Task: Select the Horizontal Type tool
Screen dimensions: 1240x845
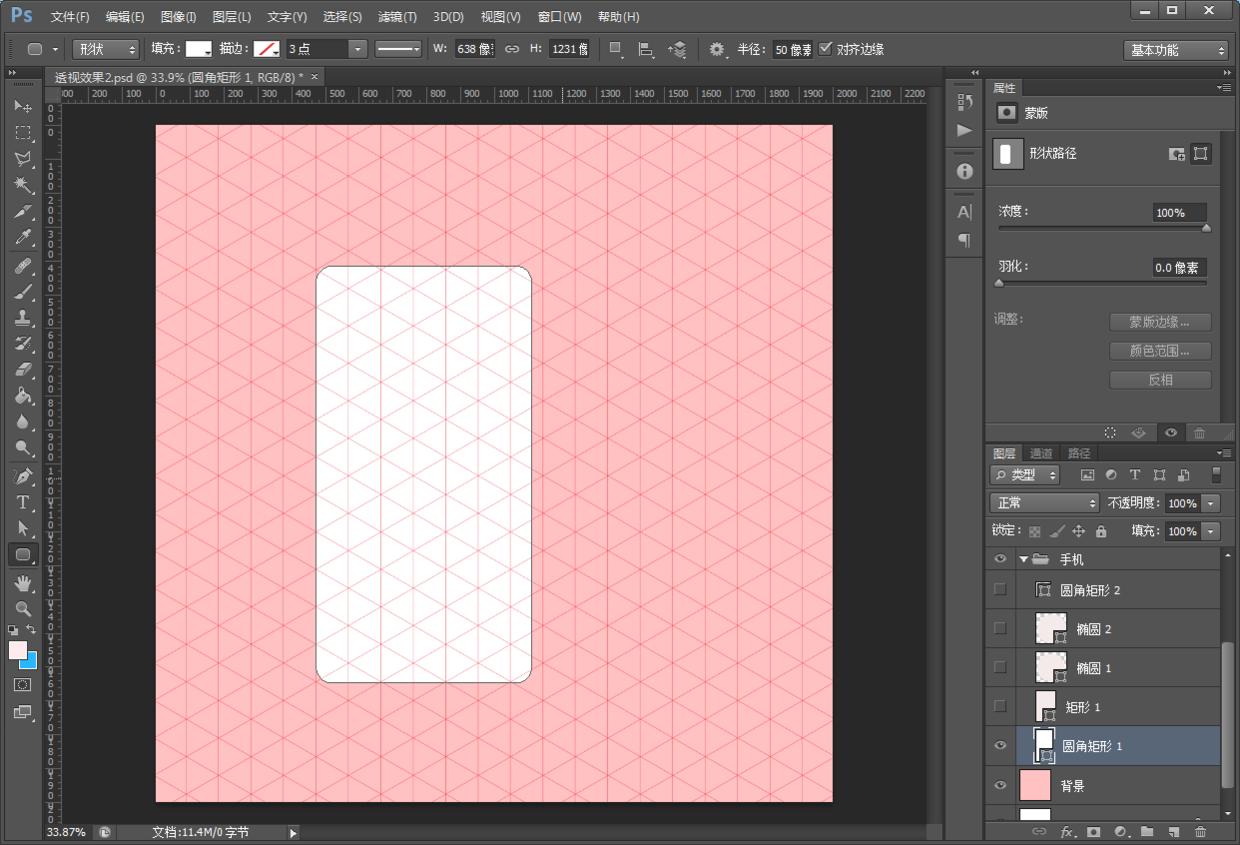Action: 23,502
